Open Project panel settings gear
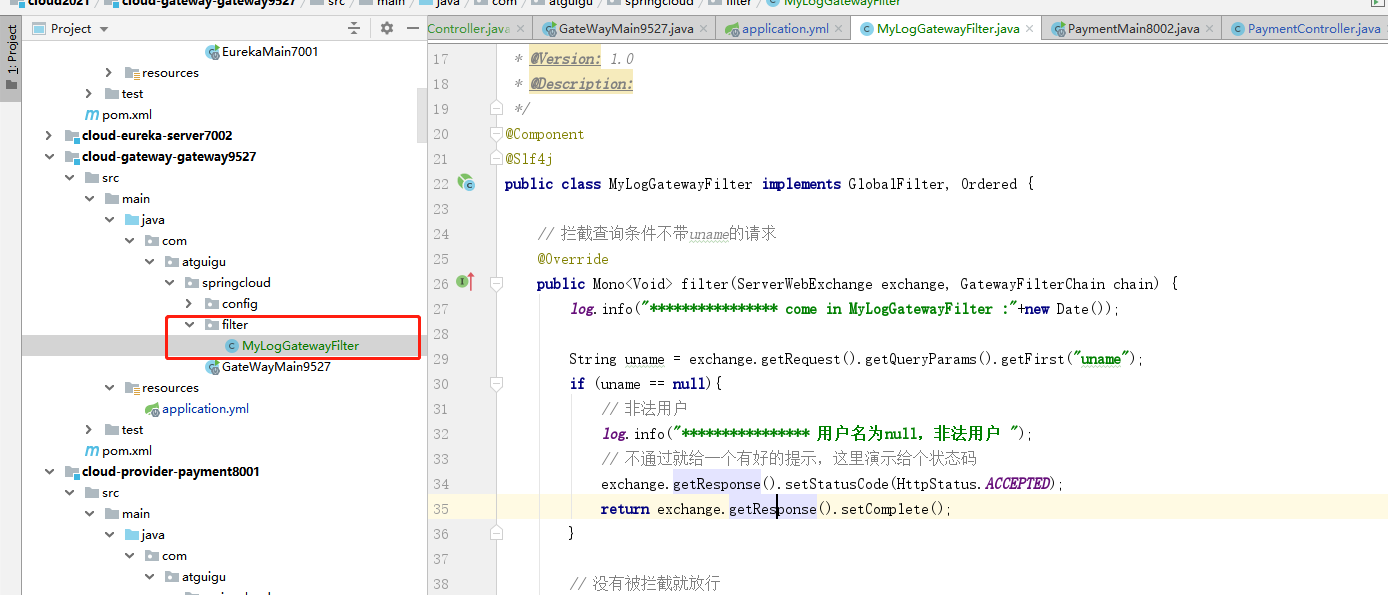This screenshot has height=595, width=1388. pyautogui.click(x=387, y=29)
